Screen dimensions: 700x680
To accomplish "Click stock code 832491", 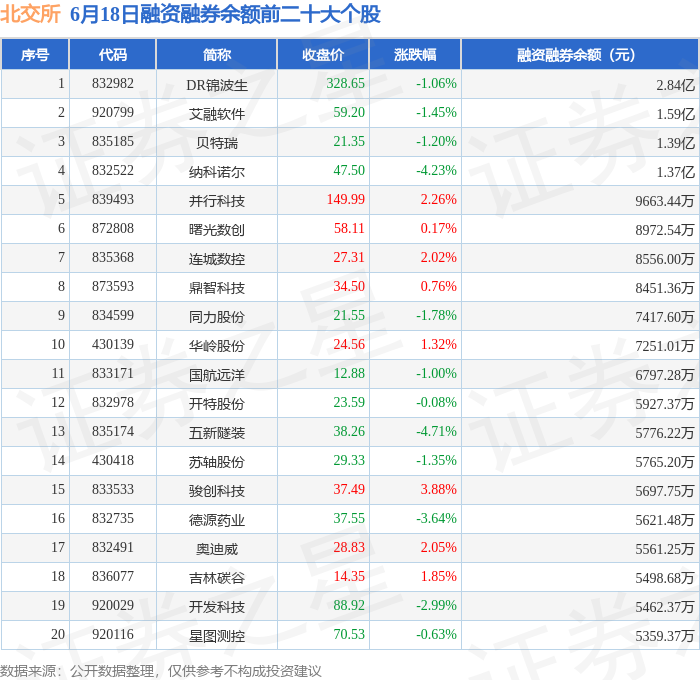I will tap(113, 548).
